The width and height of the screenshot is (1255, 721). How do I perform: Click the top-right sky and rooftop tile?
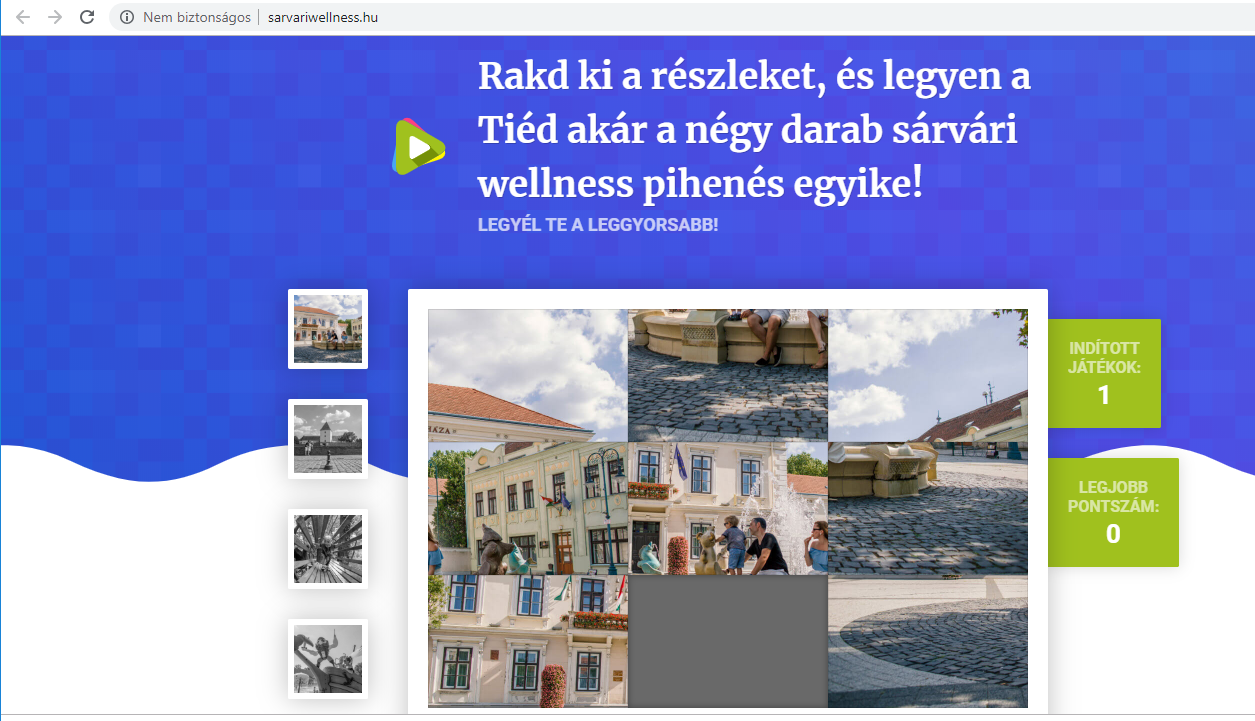(928, 376)
